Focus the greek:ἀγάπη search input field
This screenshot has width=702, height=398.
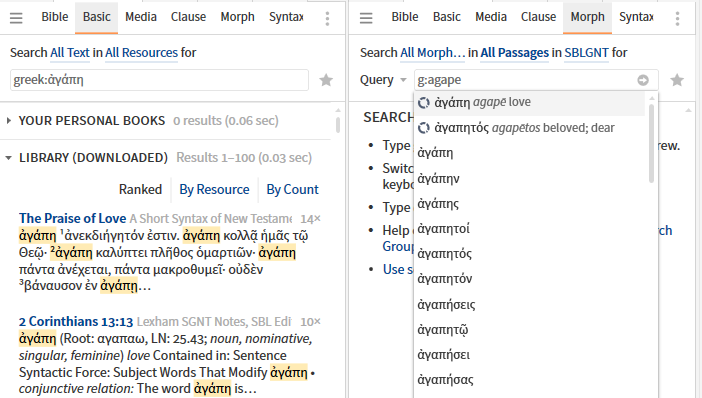tap(159, 80)
